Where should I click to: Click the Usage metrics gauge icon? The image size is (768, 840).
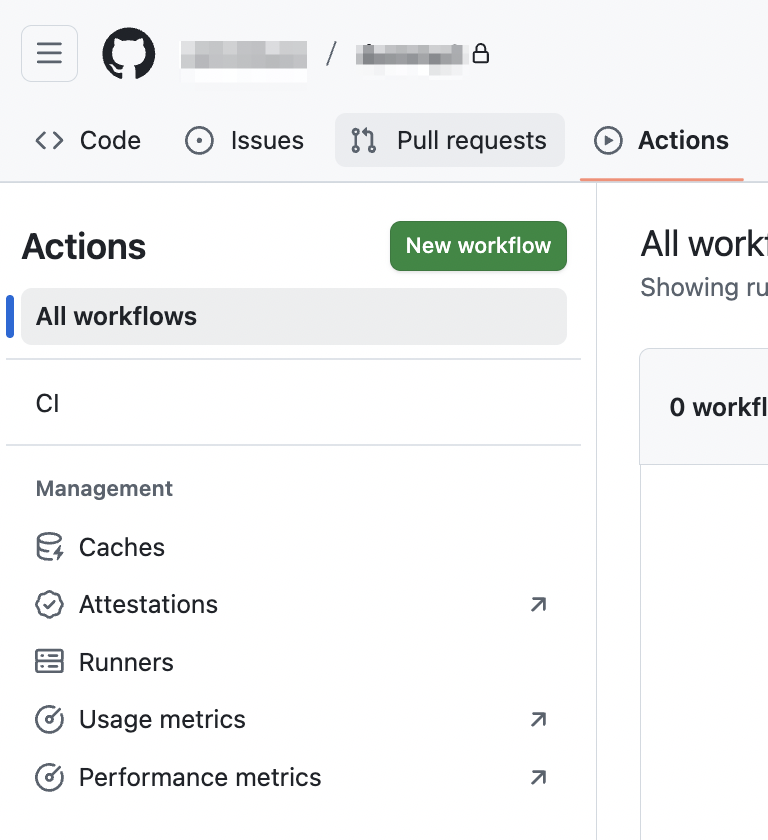click(x=49, y=719)
